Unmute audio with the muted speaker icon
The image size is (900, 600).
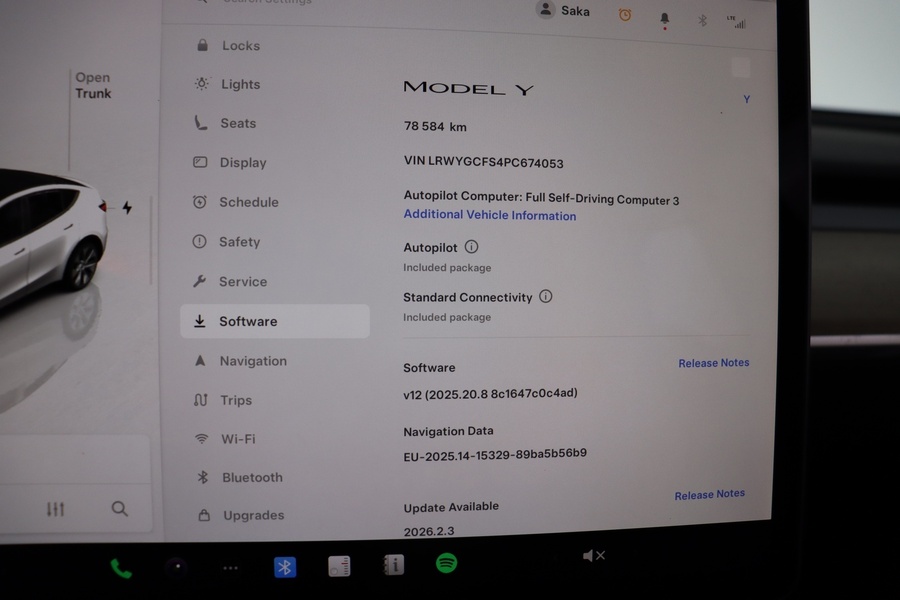[593, 555]
